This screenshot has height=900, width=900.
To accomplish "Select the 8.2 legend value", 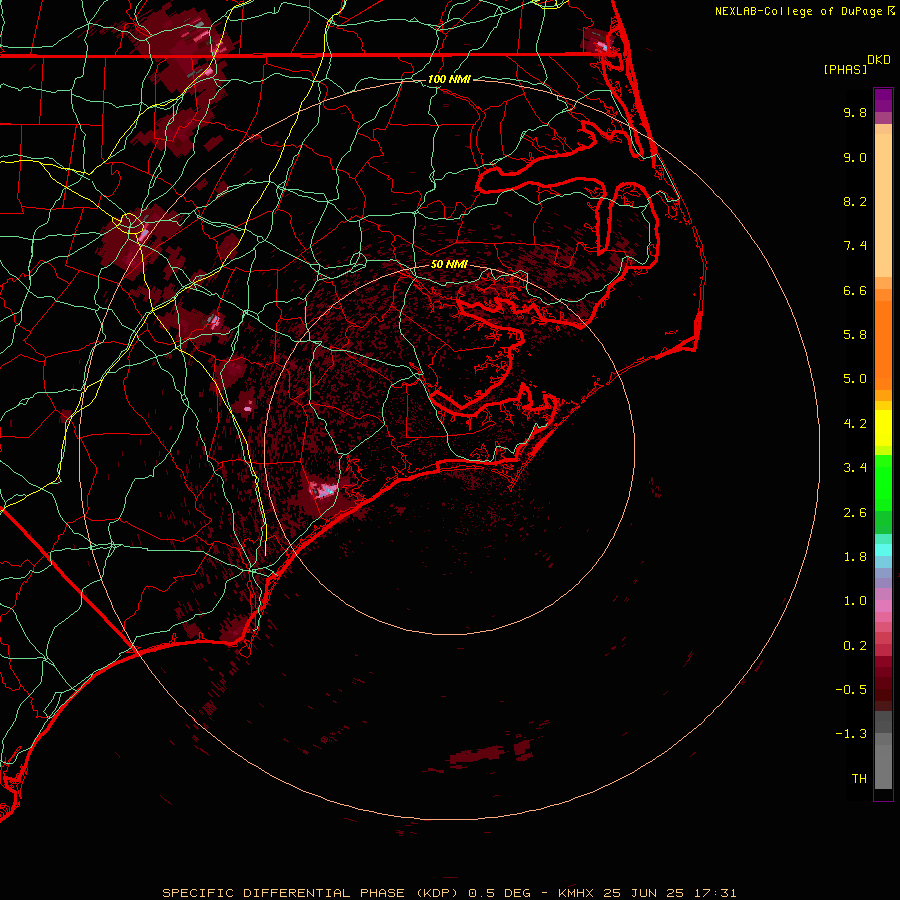I will click(855, 201).
